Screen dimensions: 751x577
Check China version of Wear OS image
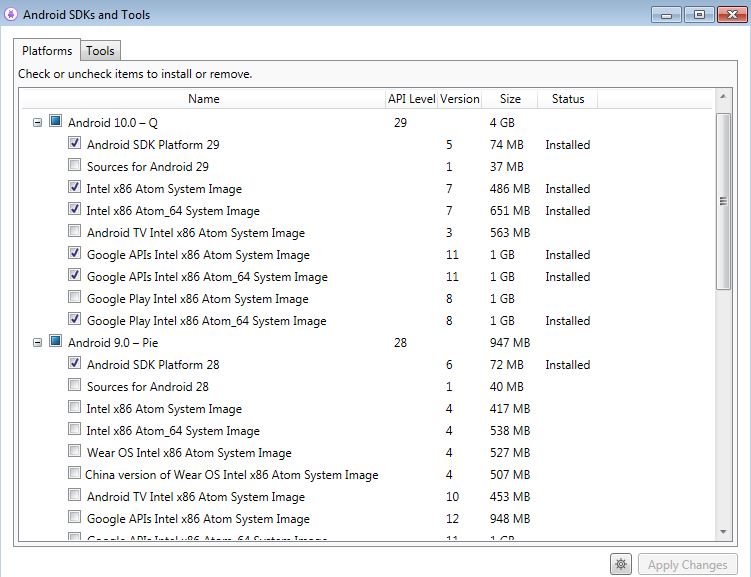[74, 473]
